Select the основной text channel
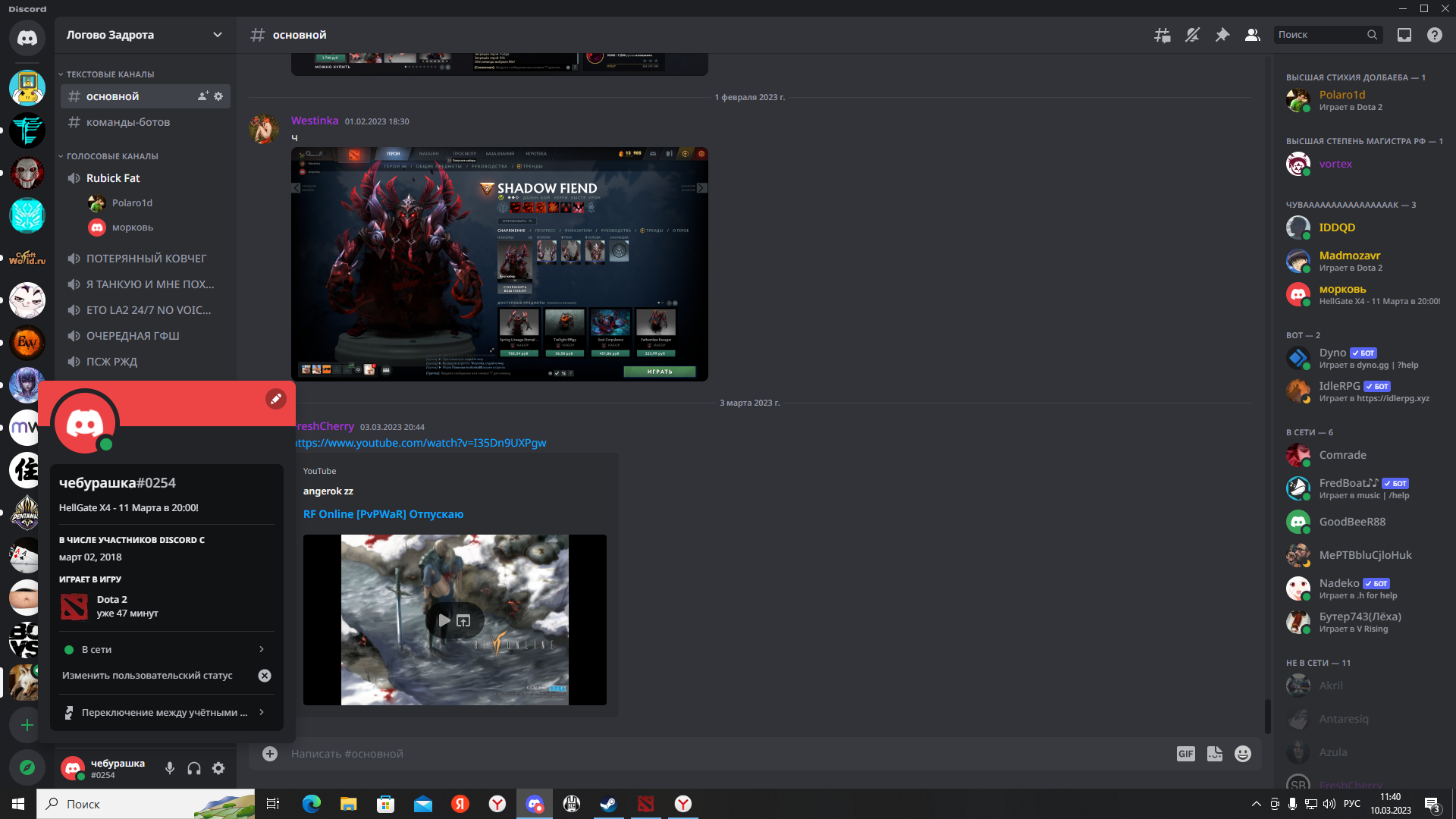Screen dimensions: 1456x819 pos(145,96)
